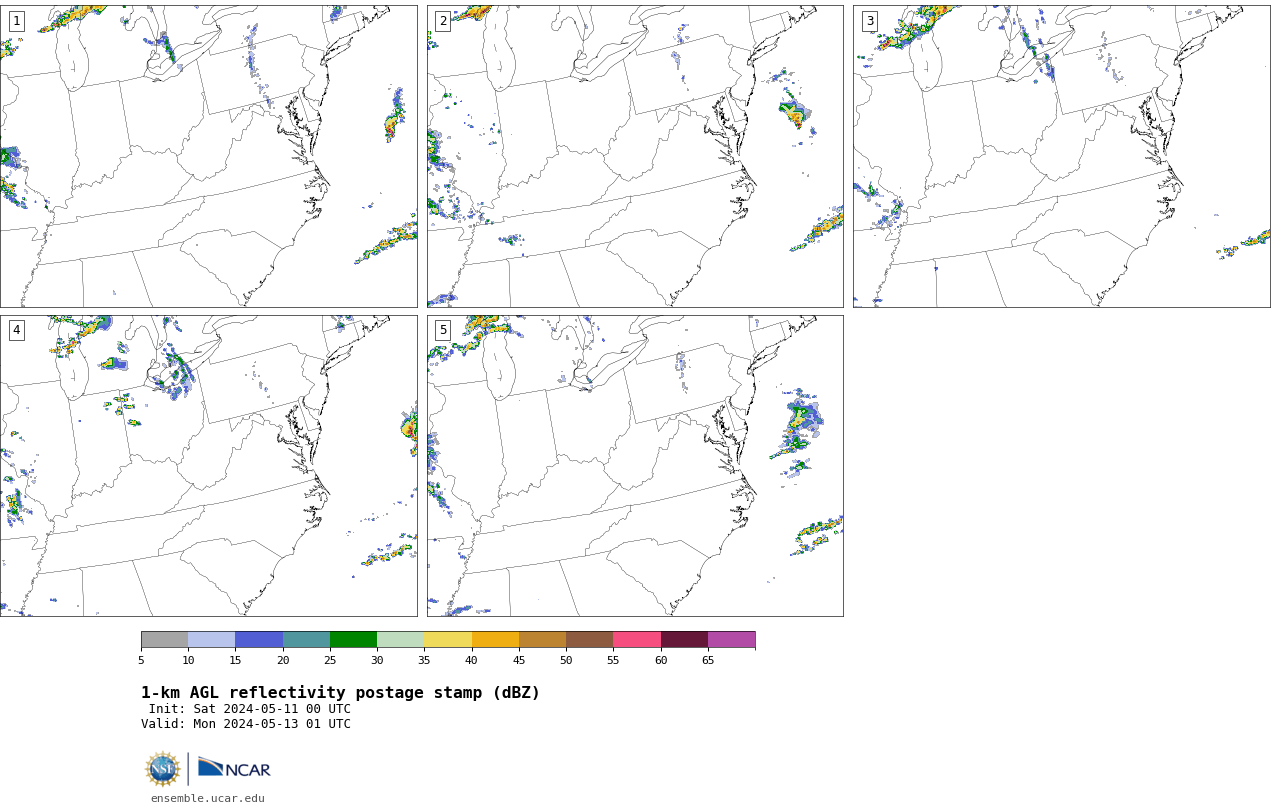Click the pale green 30-35 dBZ swatch

tap(400, 640)
